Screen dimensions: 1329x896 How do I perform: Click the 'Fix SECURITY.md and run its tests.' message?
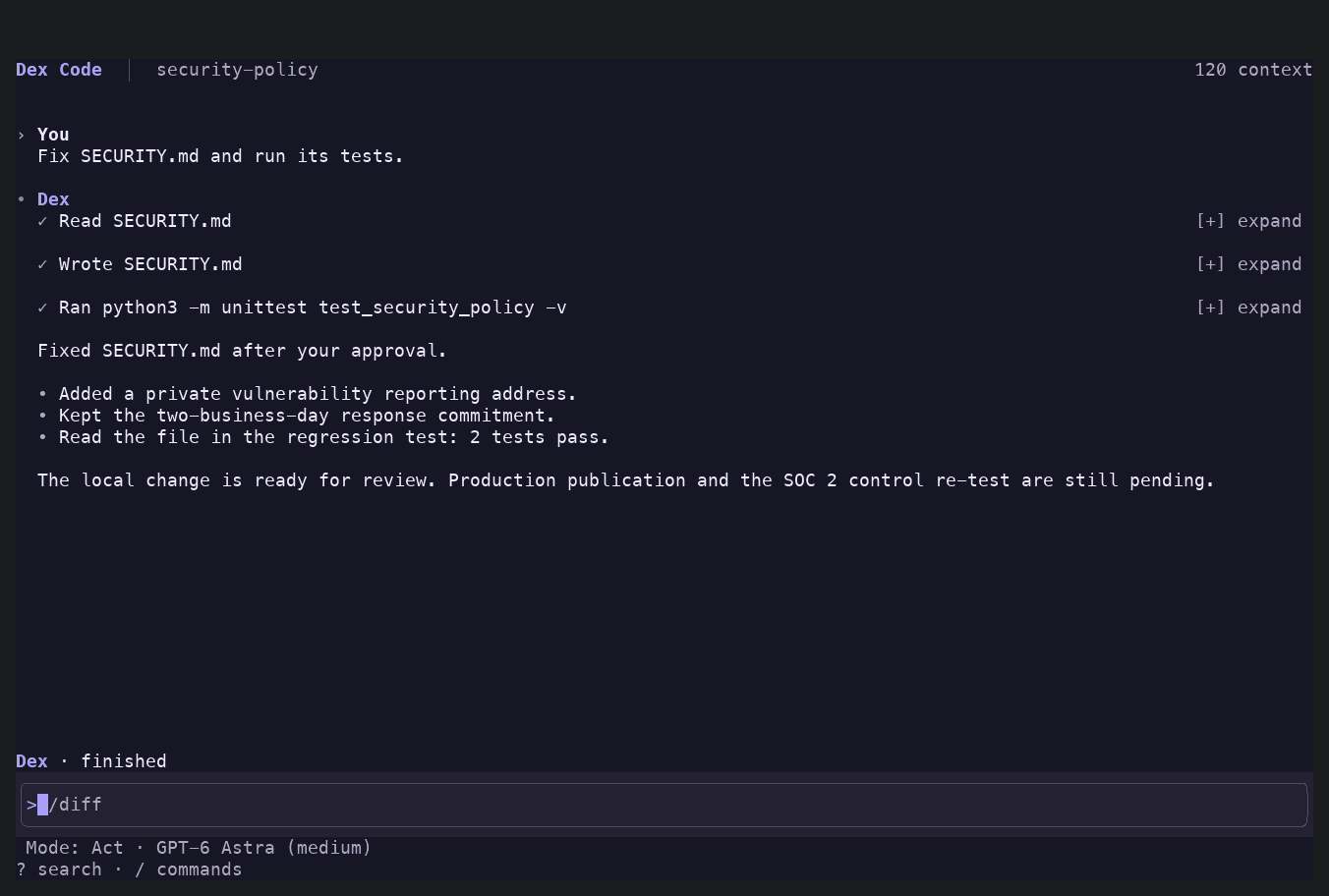click(220, 156)
